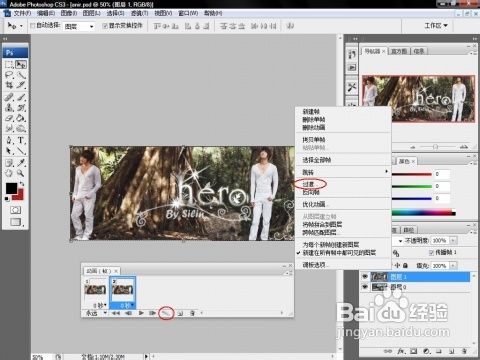Click the foreground color swatch
This screenshot has height=360, width=480.
tap(11, 188)
